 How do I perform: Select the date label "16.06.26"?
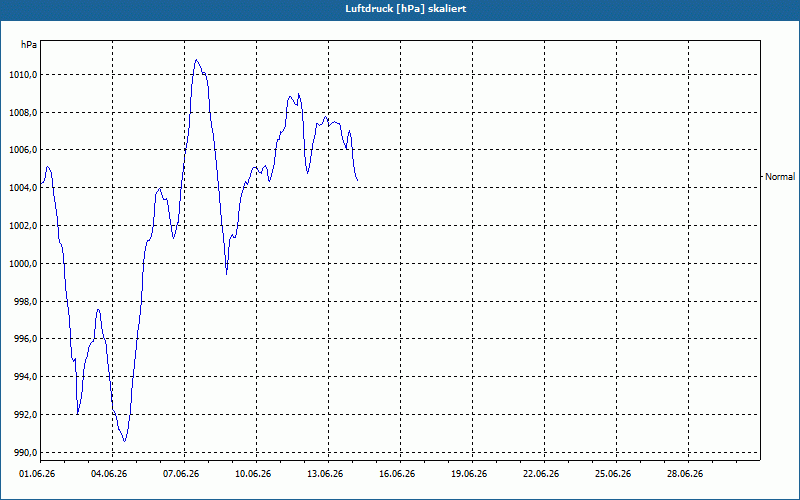point(397,474)
